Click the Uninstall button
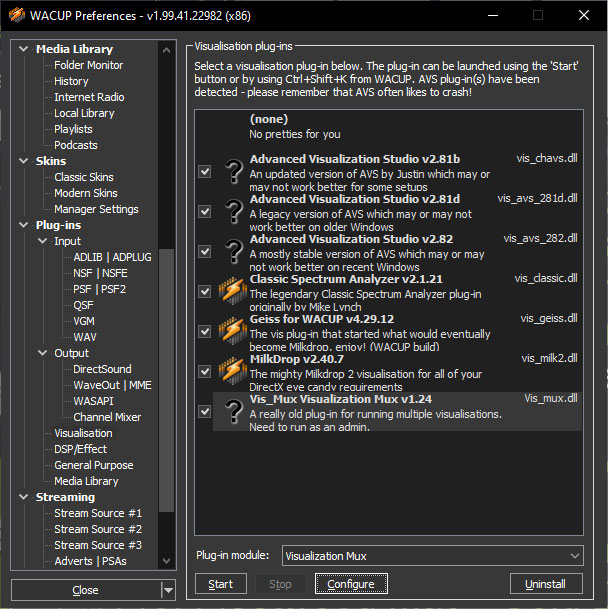This screenshot has width=608, height=609. coord(546,584)
